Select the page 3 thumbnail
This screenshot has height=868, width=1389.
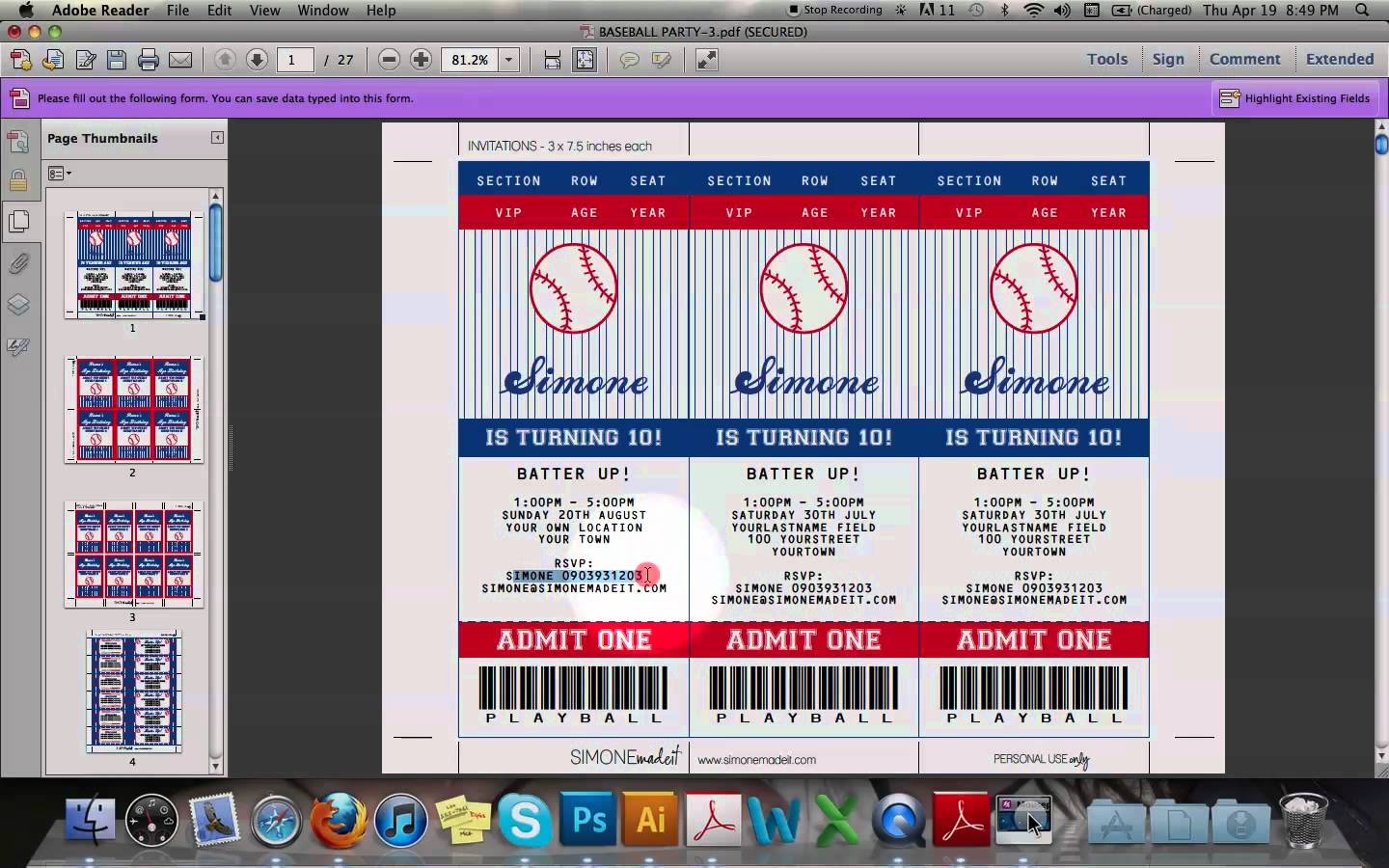point(133,556)
